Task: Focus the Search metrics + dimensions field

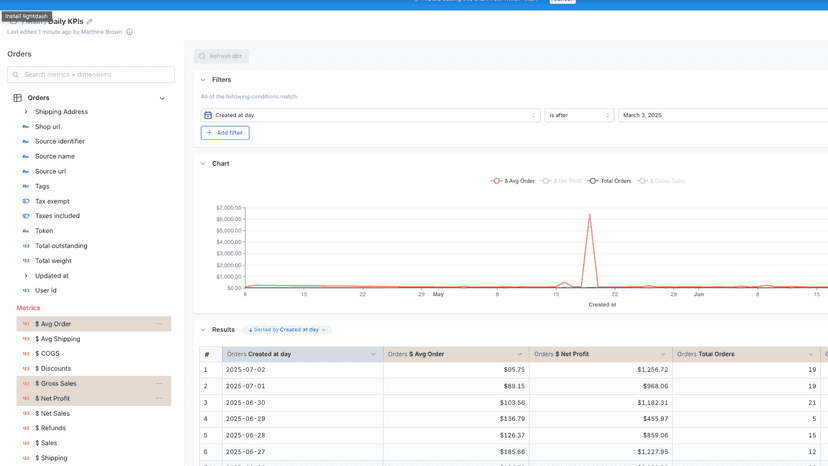Action: [91, 74]
